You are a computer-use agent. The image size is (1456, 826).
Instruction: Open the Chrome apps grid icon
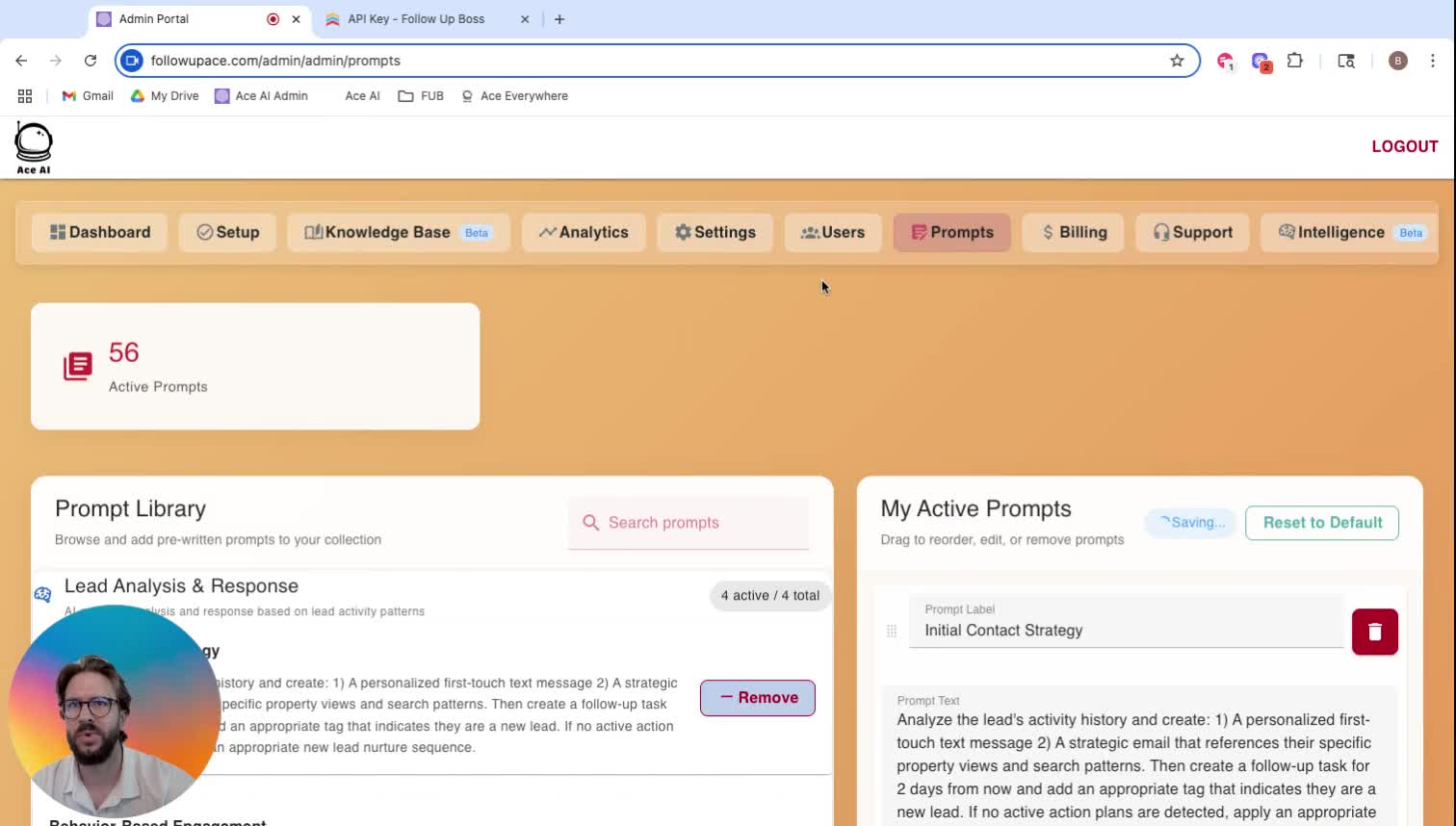pos(25,96)
